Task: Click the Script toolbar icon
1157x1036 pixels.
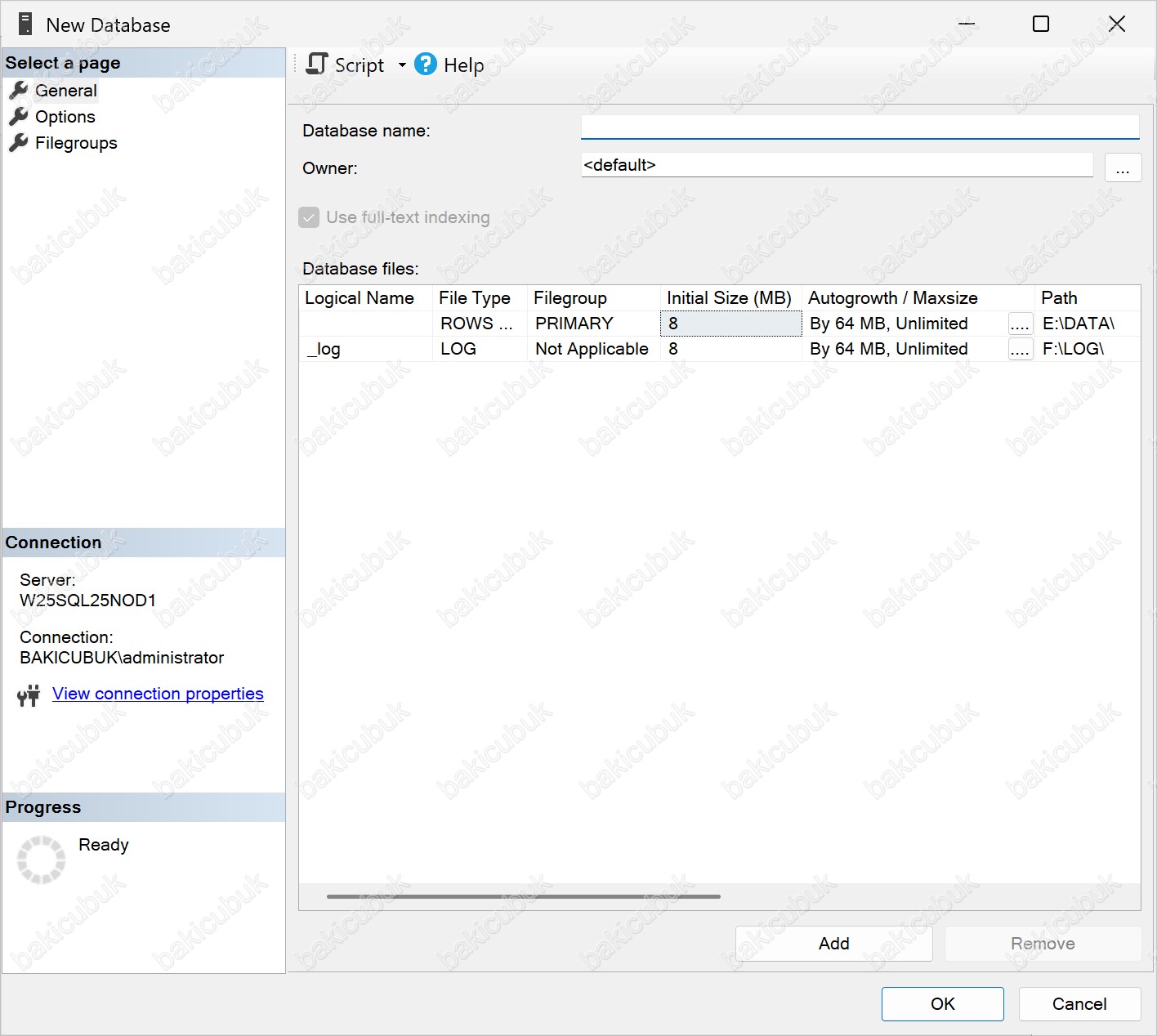Action: point(316,64)
